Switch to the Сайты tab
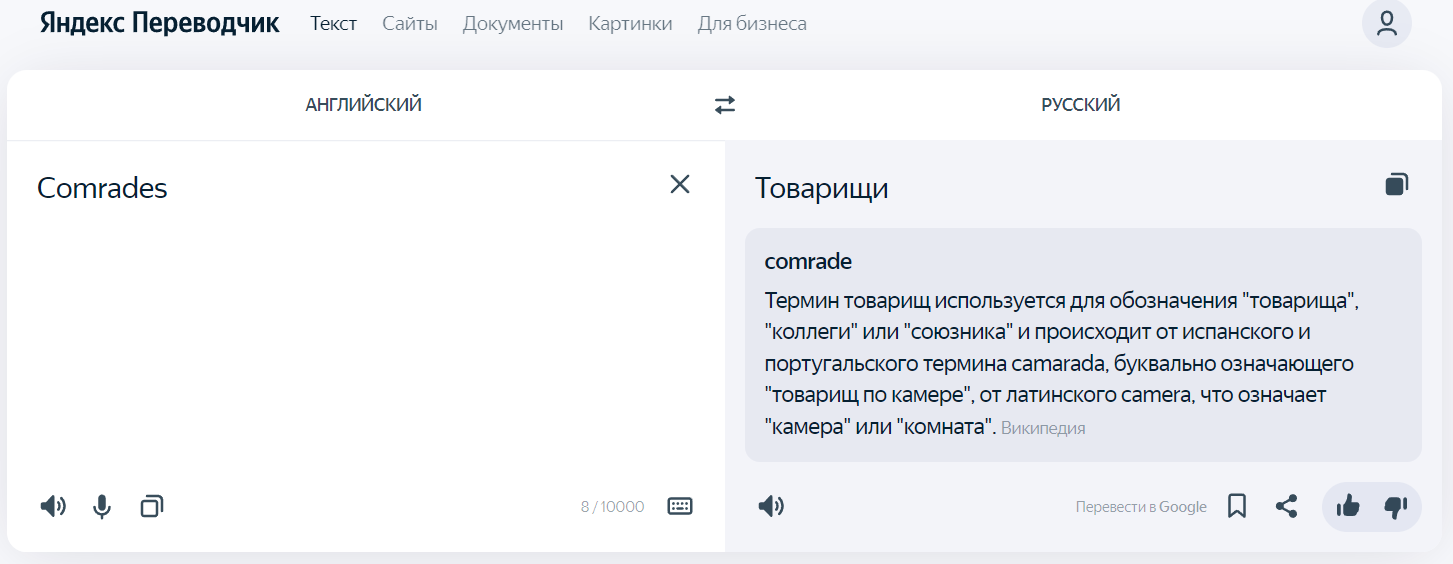Viewport: 1453px width, 564px height. (x=410, y=23)
